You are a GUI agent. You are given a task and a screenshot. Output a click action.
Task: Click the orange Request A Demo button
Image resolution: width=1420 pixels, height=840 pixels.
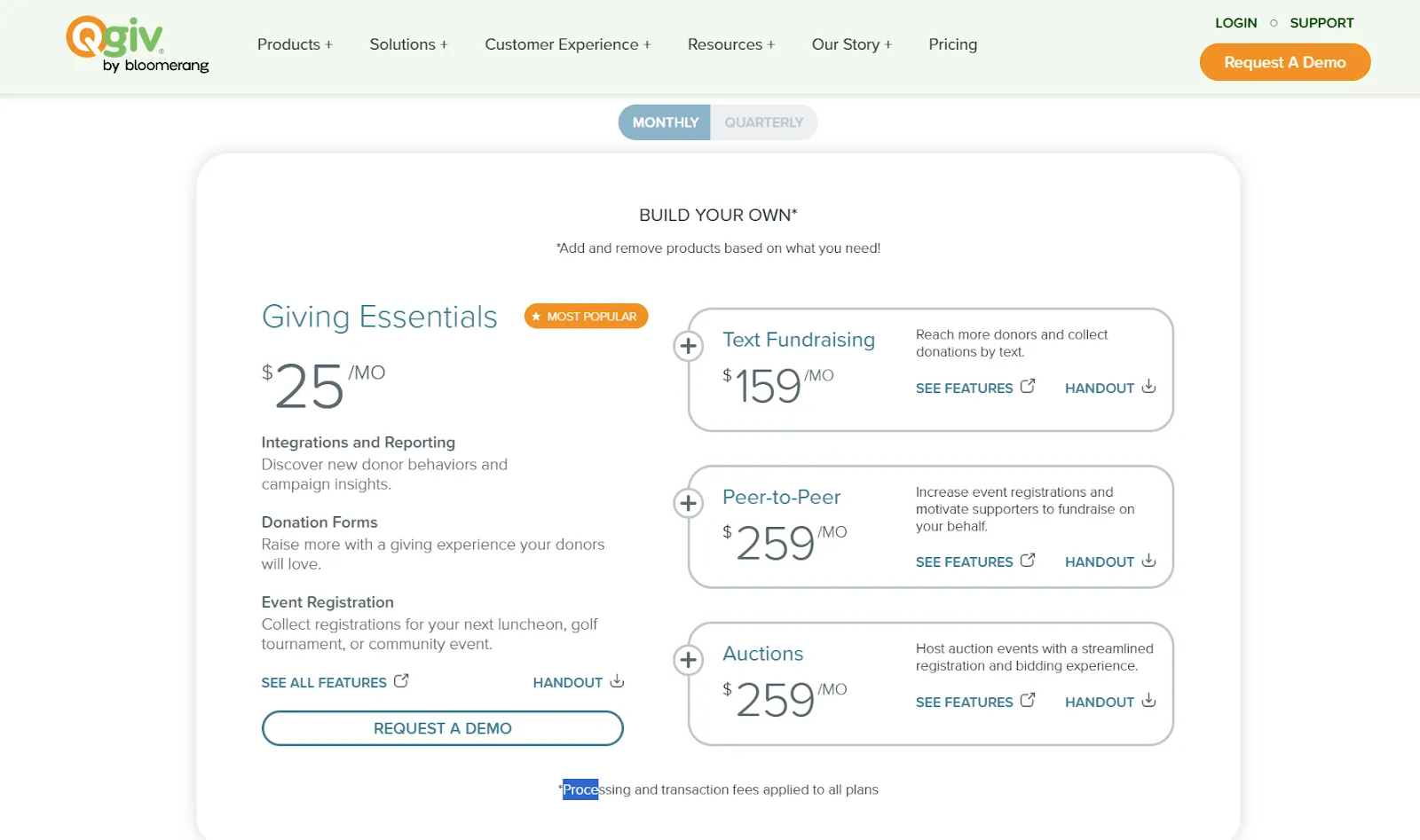1285,62
